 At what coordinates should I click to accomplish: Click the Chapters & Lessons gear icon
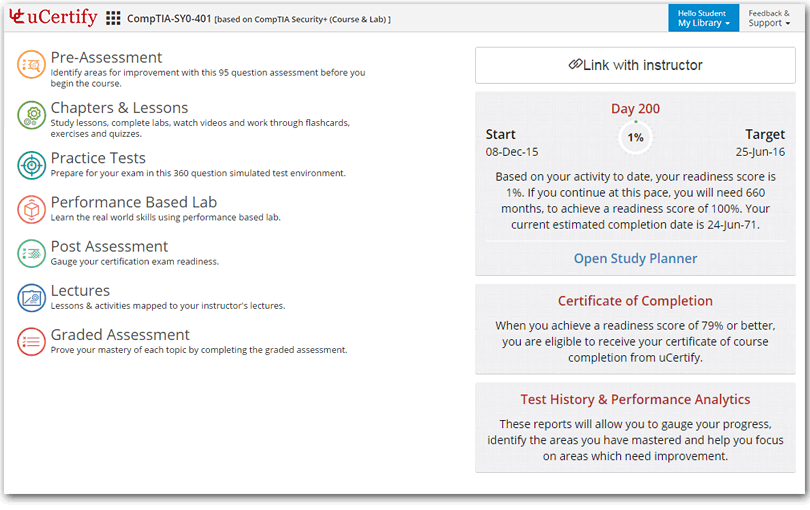(x=32, y=115)
